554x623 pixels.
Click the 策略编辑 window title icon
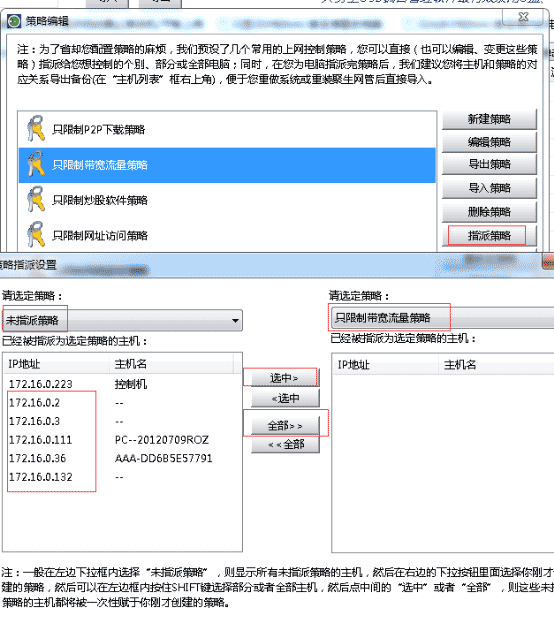pyautogui.click(x=14, y=21)
